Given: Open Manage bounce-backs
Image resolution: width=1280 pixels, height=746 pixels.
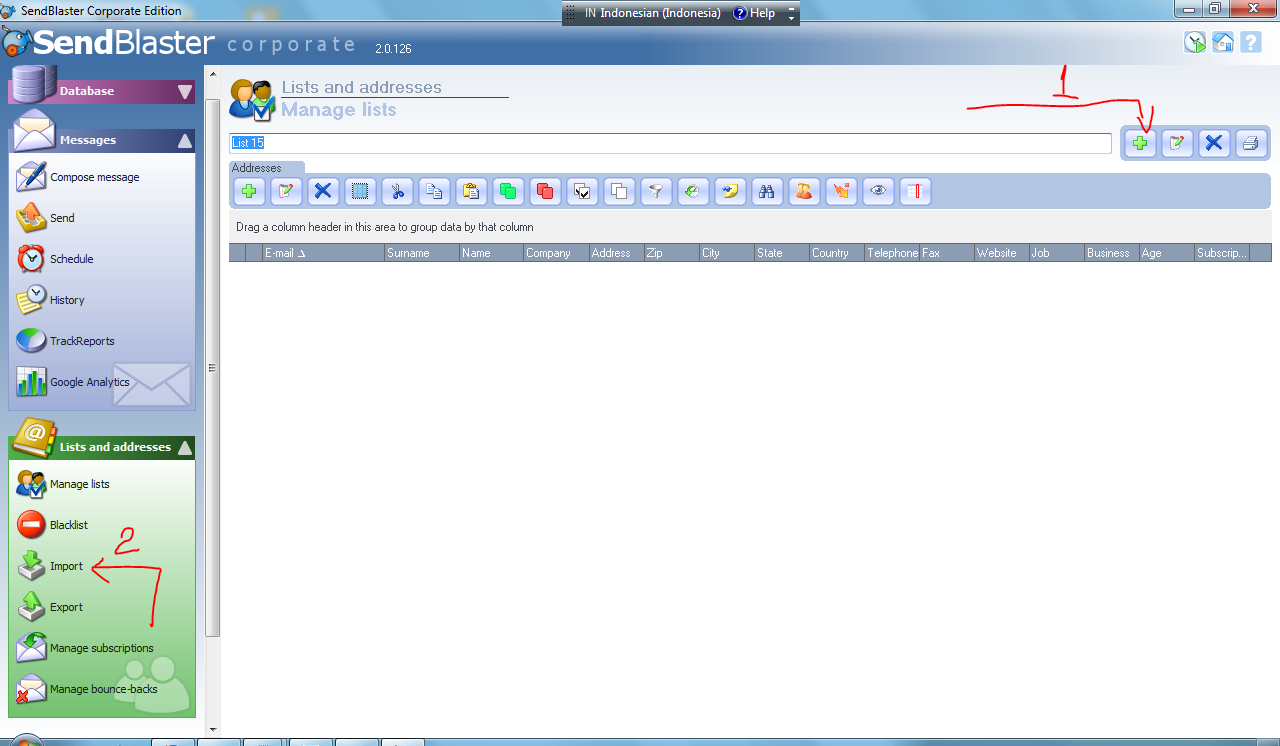Looking at the screenshot, I should pos(87,689).
